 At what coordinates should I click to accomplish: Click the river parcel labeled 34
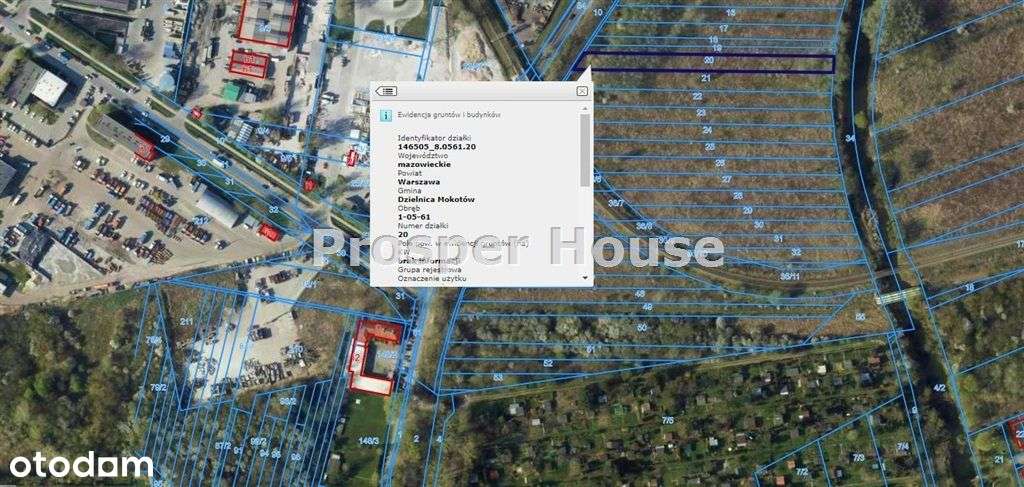point(850,138)
